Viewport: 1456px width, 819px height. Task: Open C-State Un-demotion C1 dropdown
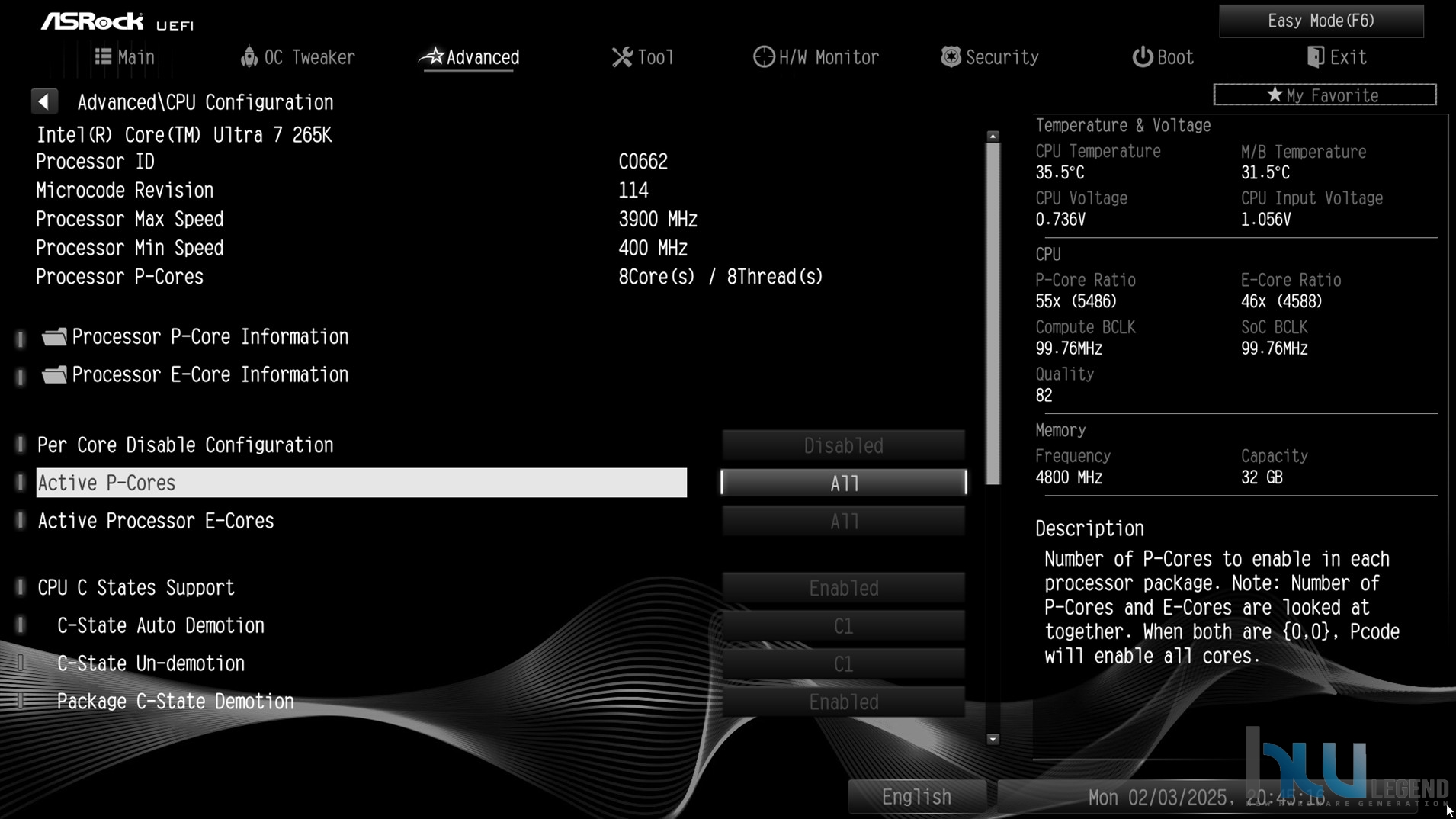click(843, 663)
